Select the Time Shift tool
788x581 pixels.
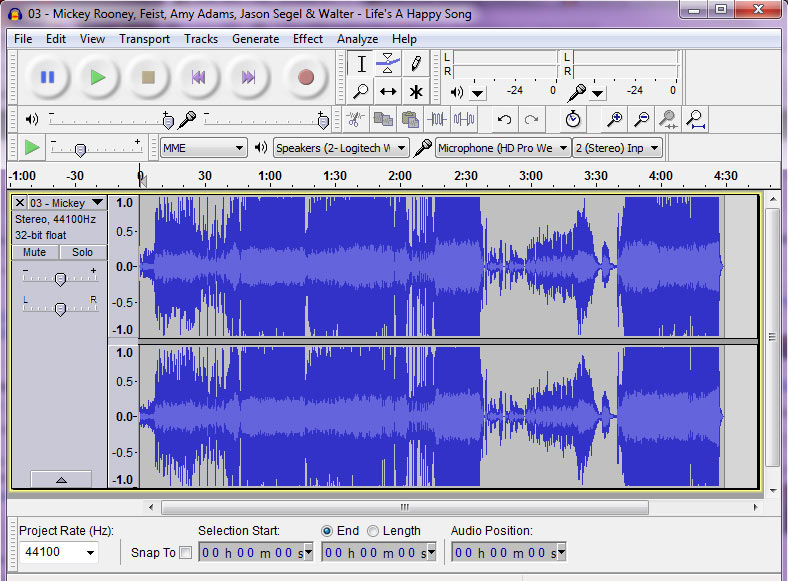tap(388, 91)
